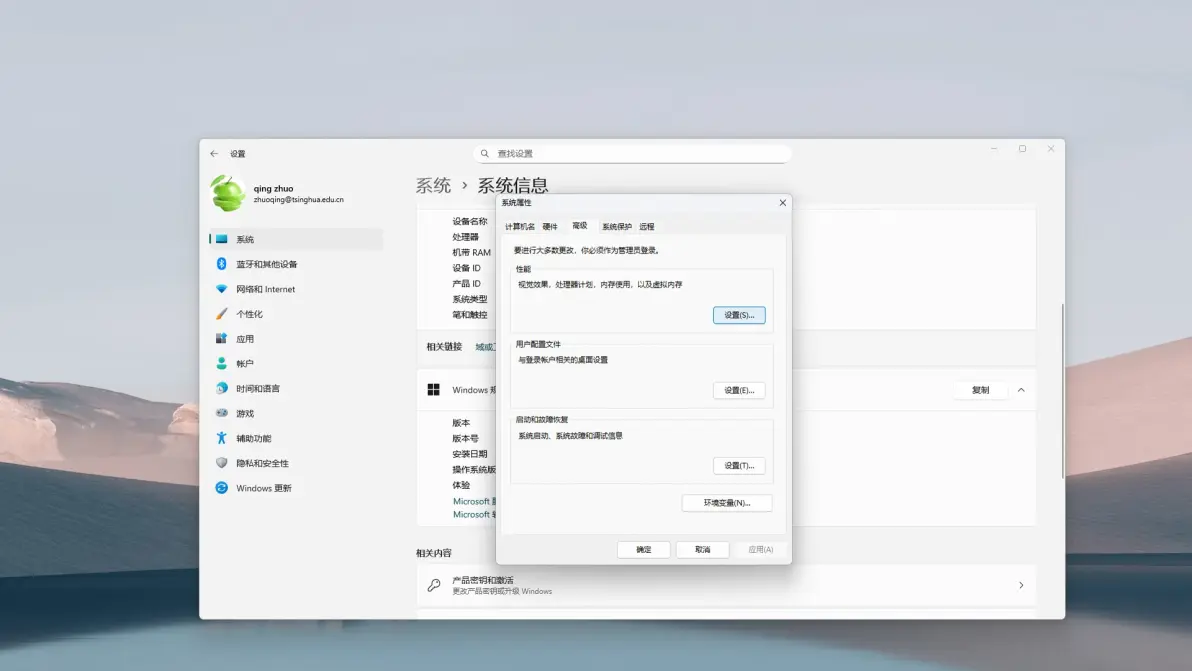Open 性能 settings with 设置(S)... button
The height and width of the screenshot is (671, 1192).
pos(739,315)
